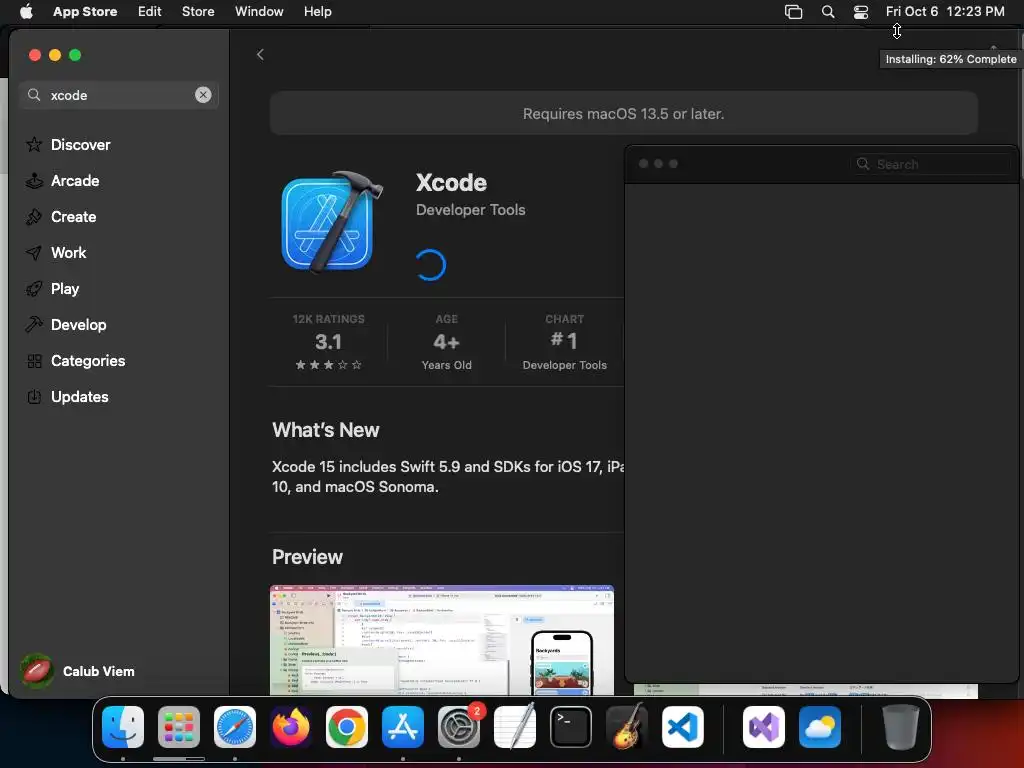The width and height of the screenshot is (1024, 768).
Task: Launch Google Chrome from the Dock
Action: click(347, 727)
